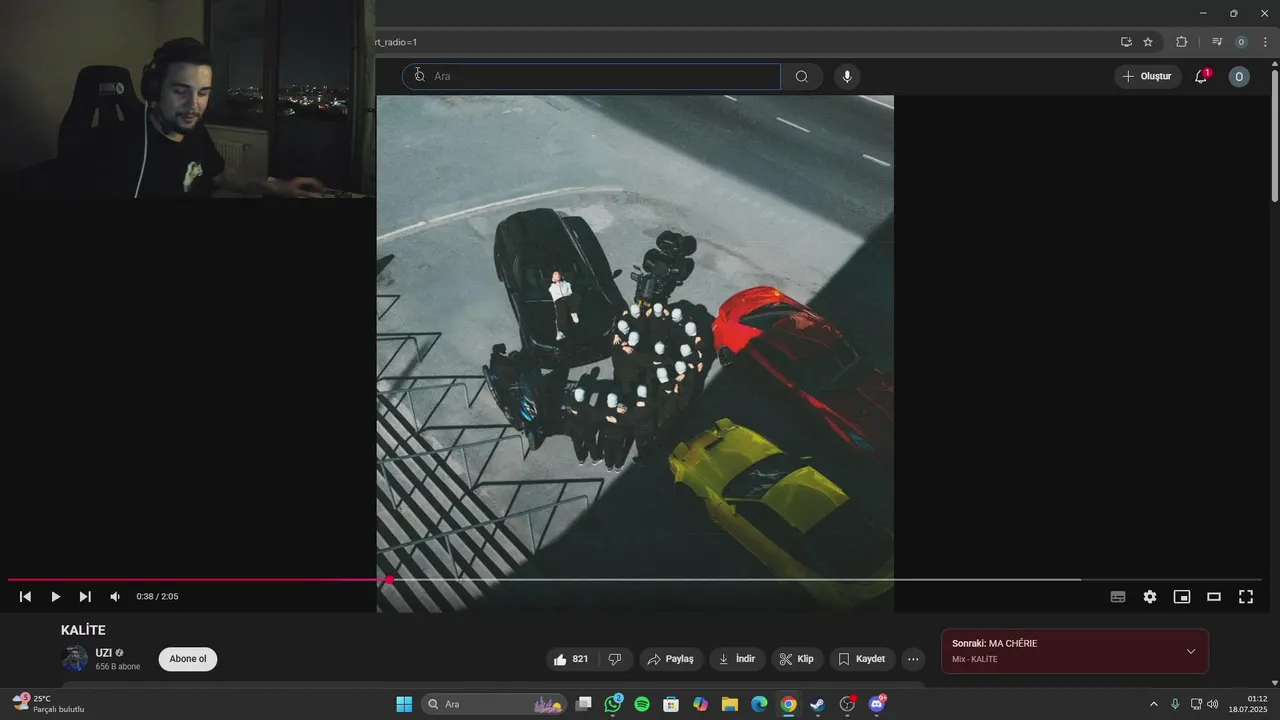Click the KALİTE video title

pos(83,630)
